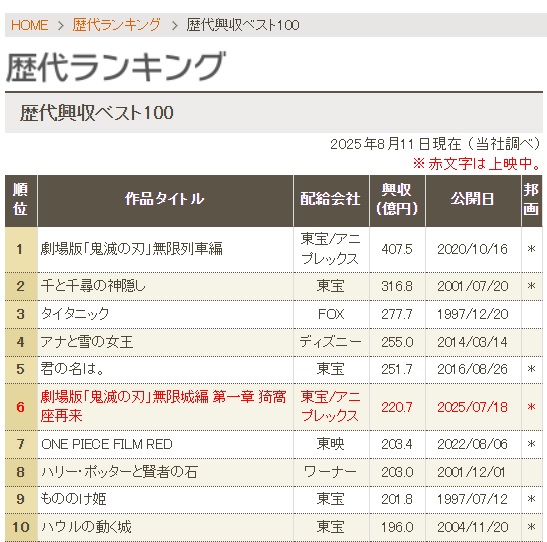
Task: Click the 公開日 column header
Action: pyautogui.click(x=473, y=201)
